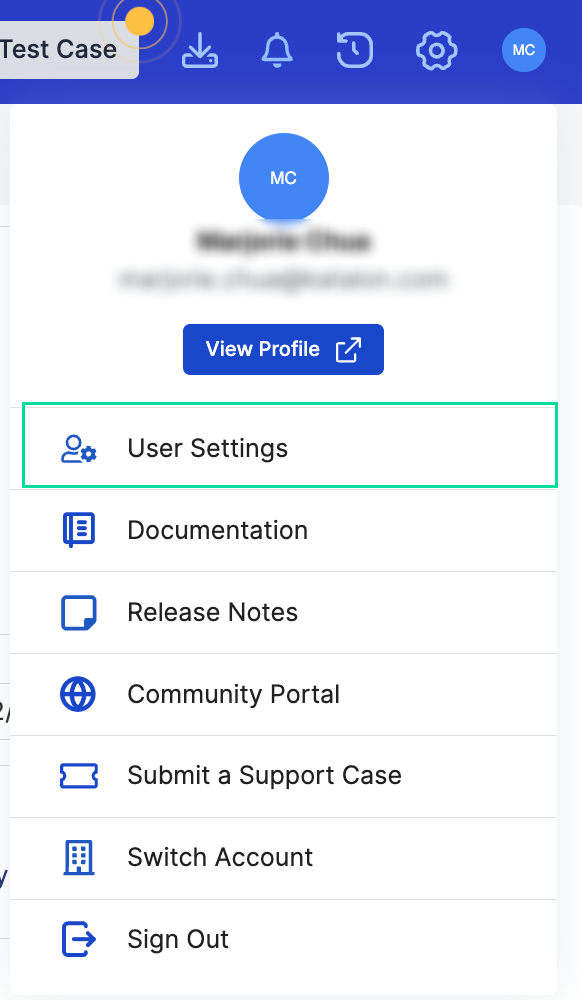The width and height of the screenshot is (582, 1000).
Task: Open the Community Portal entry
Action: click(234, 694)
